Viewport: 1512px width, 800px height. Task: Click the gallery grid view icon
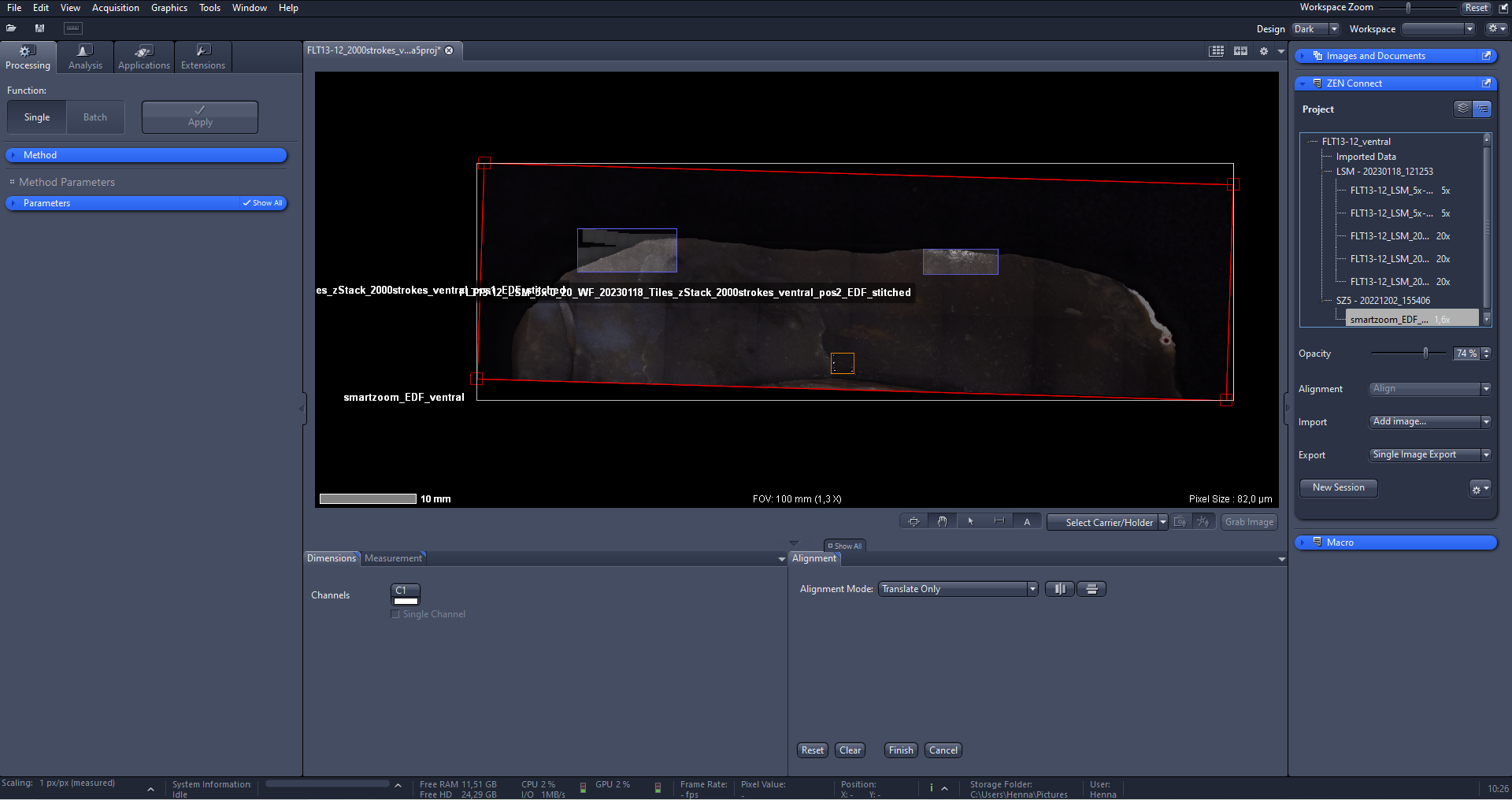click(x=1217, y=50)
